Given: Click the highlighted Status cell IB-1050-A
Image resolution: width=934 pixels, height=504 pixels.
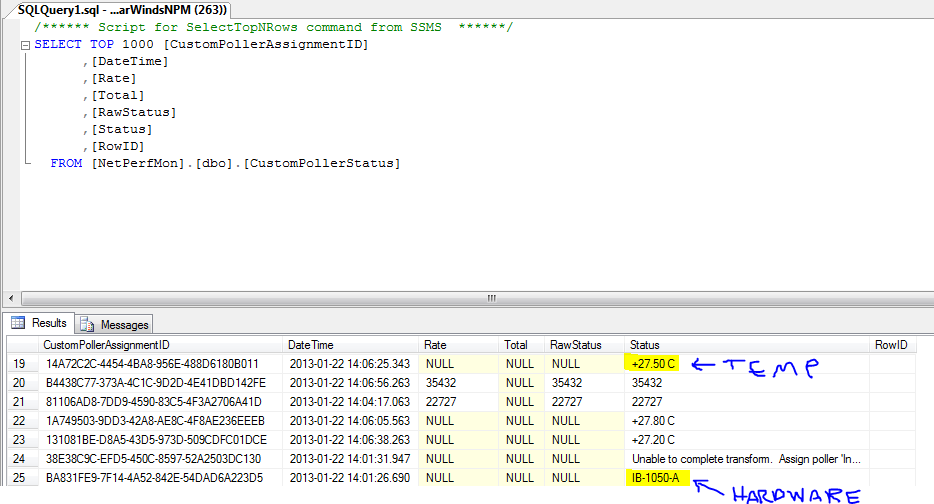Looking at the screenshot, I should click(746, 478).
